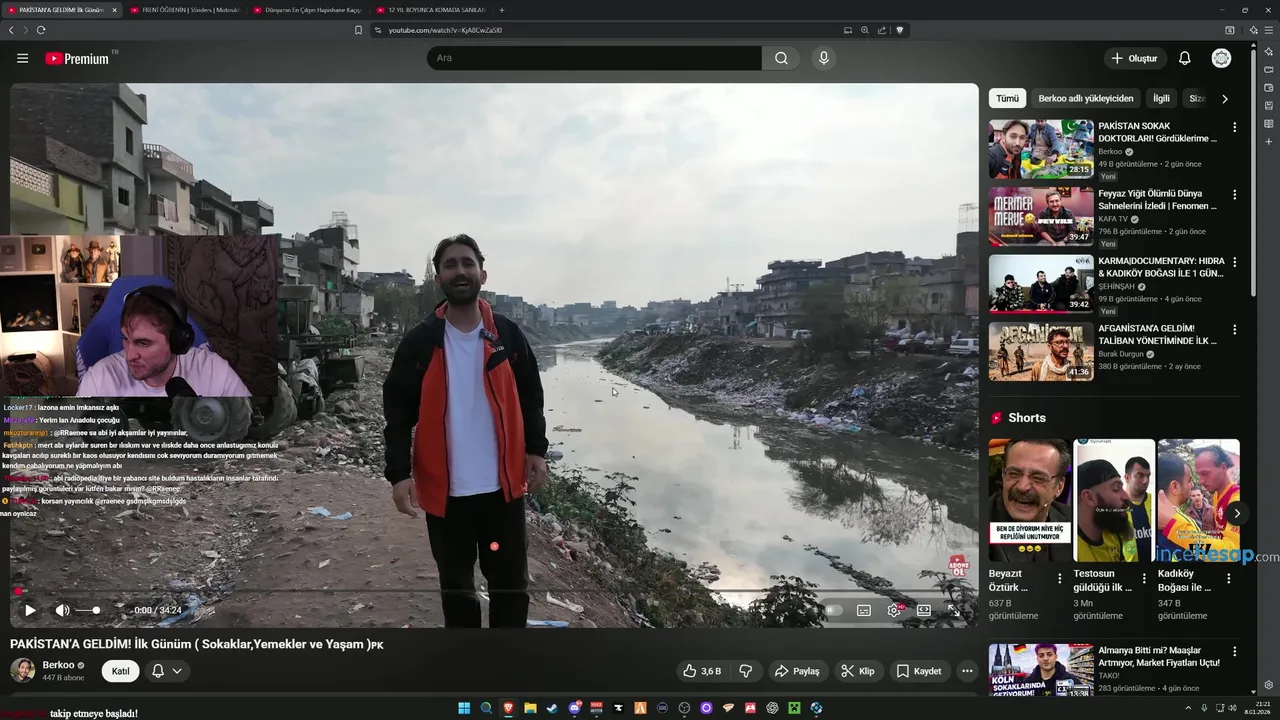
Task: Start voice search with the microphone icon
Action: coord(824,58)
